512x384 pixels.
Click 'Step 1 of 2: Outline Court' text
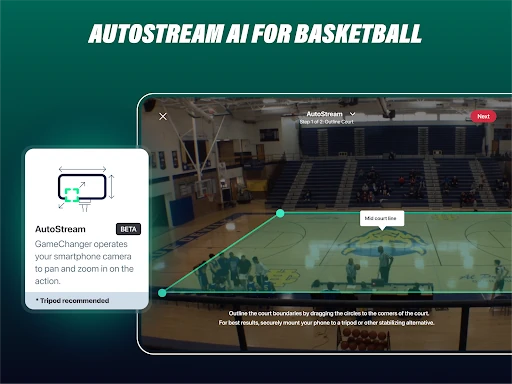[x=326, y=122]
